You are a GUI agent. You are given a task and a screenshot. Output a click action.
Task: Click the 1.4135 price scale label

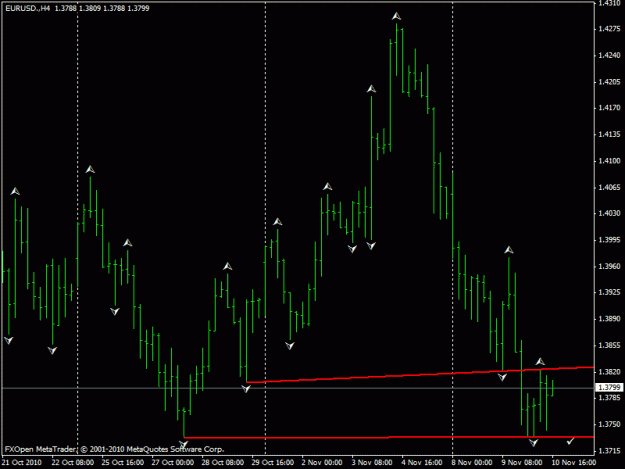click(609, 134)
